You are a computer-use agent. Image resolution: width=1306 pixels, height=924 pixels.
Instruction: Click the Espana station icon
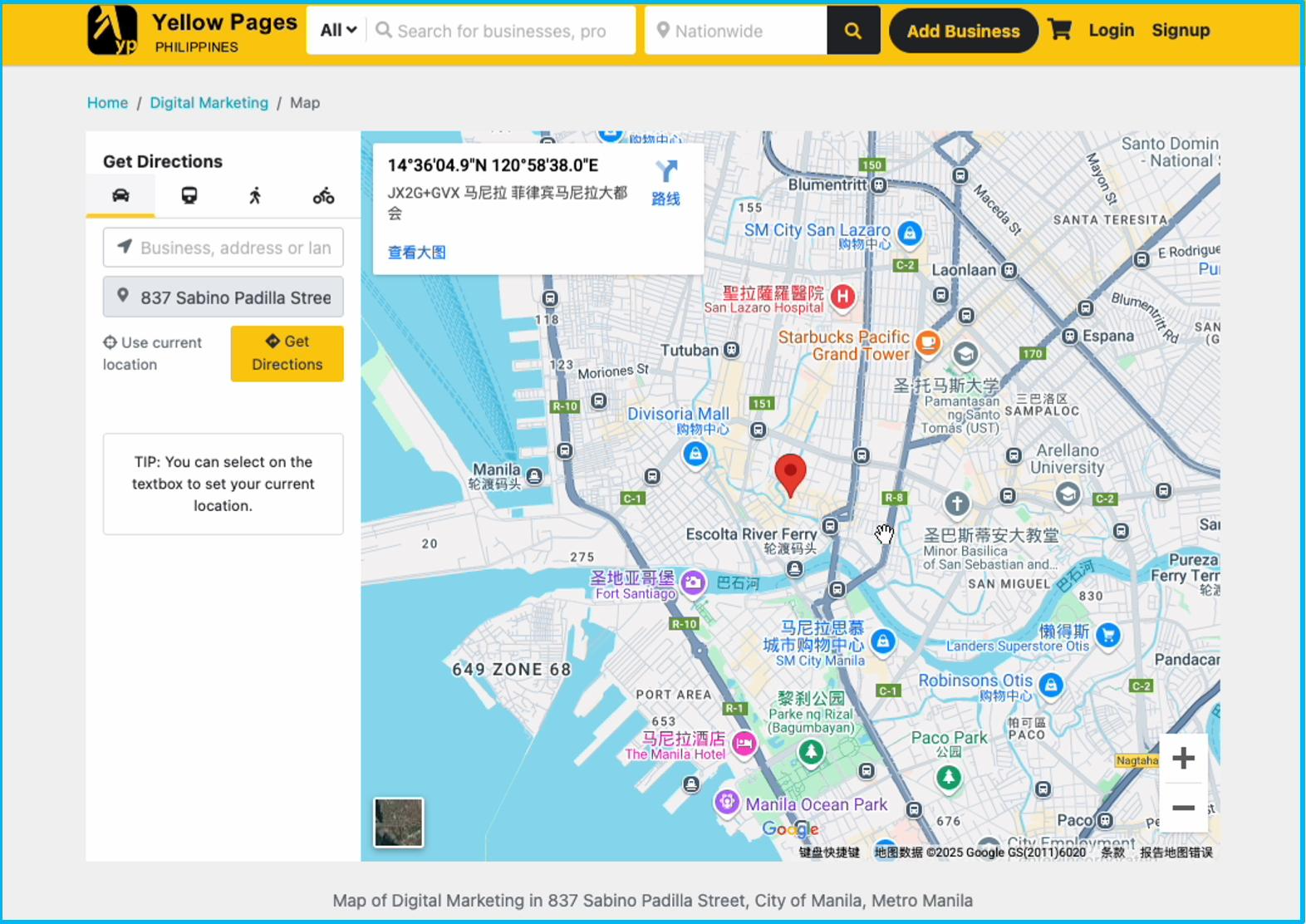pos(1070,336)
